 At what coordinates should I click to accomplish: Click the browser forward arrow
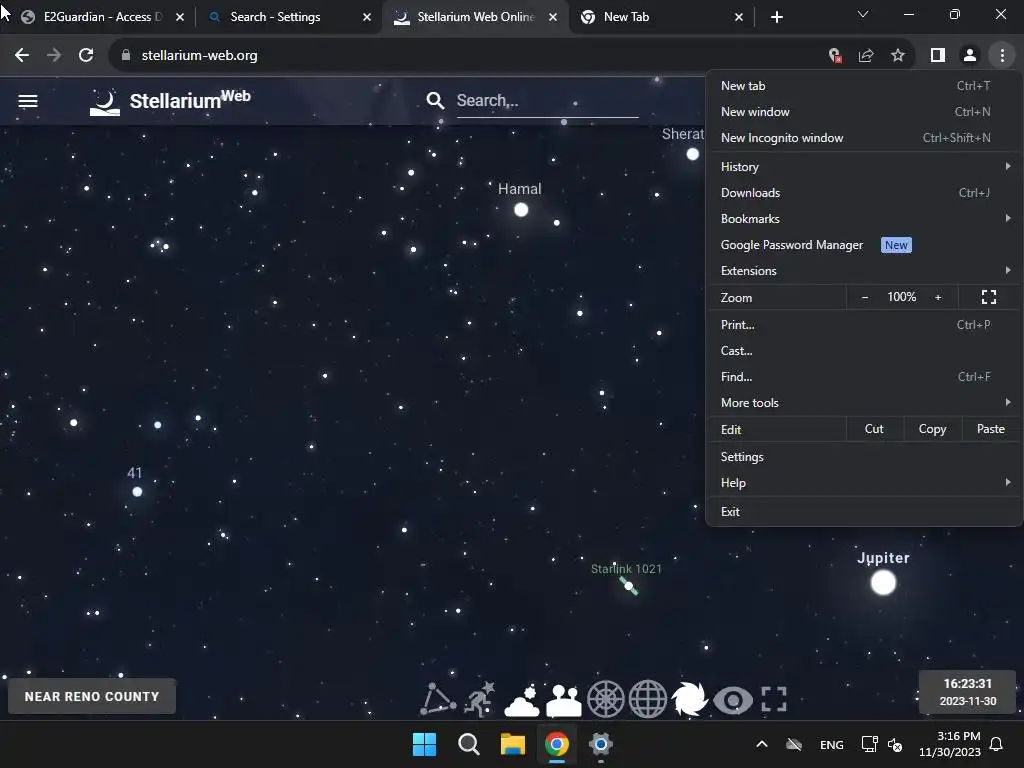tap(54, 56)
